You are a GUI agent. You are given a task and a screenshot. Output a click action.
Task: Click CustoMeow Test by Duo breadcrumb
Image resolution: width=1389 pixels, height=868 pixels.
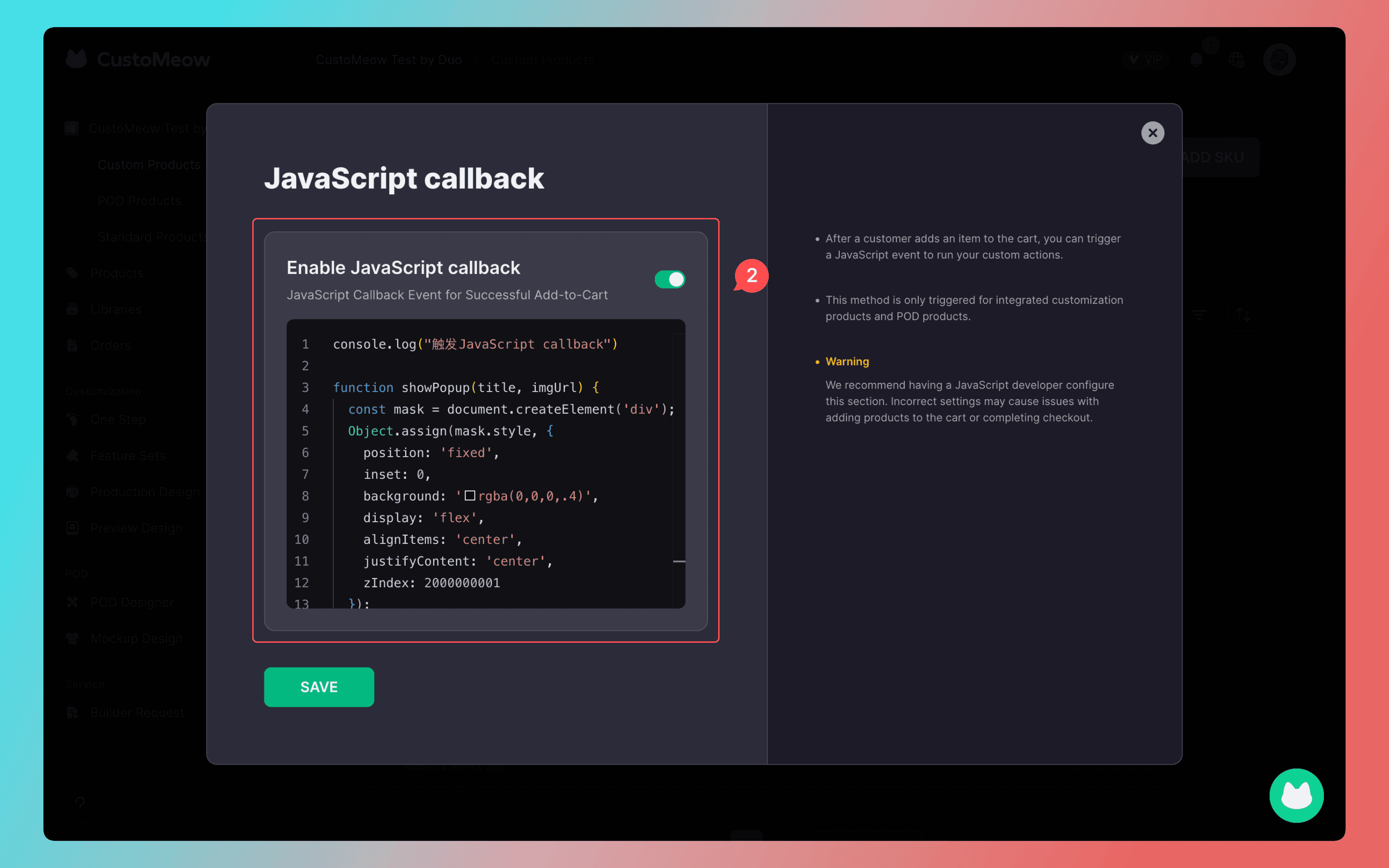pyautogui.click(x=389, y=60)
